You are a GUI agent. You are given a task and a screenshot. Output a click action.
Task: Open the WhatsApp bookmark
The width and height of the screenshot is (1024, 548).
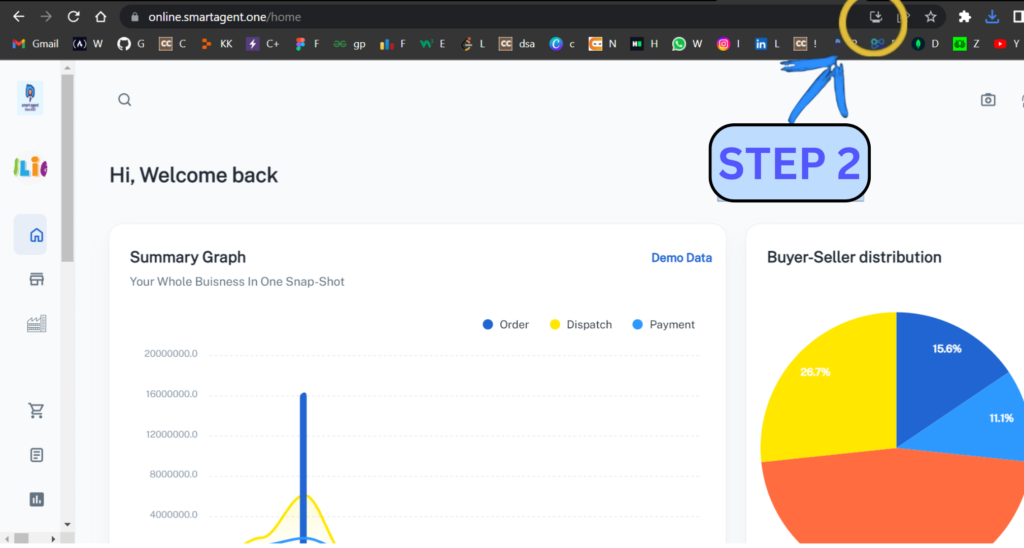point(687,44)
